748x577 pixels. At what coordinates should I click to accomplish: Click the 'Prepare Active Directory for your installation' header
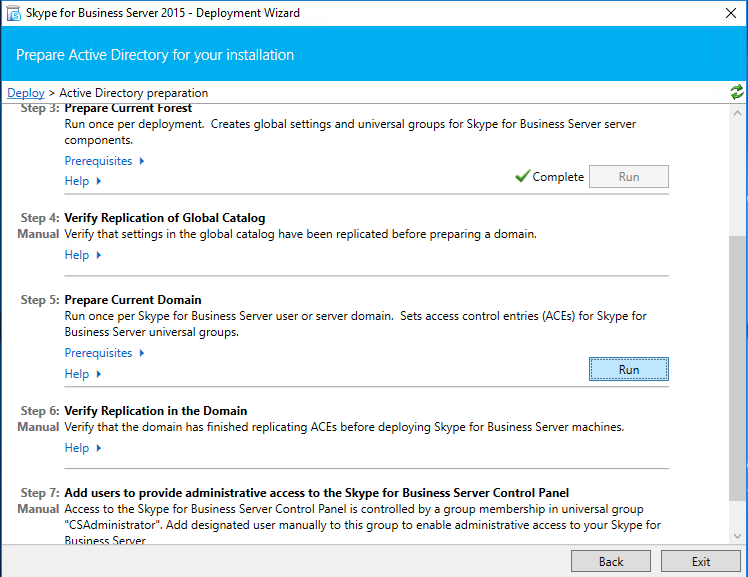pos(155,55)
